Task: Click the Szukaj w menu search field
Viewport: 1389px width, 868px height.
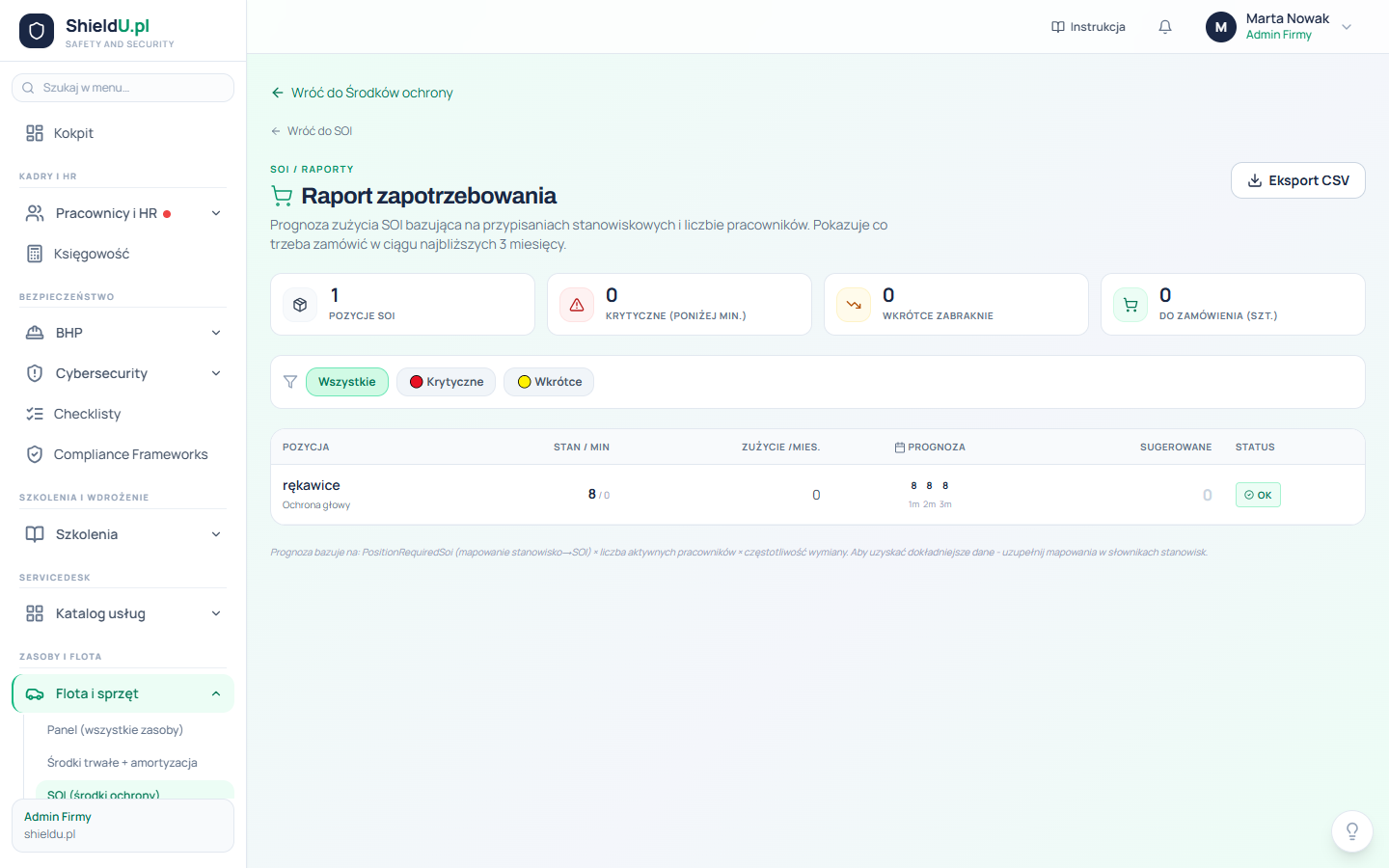Action: point(123,88)
